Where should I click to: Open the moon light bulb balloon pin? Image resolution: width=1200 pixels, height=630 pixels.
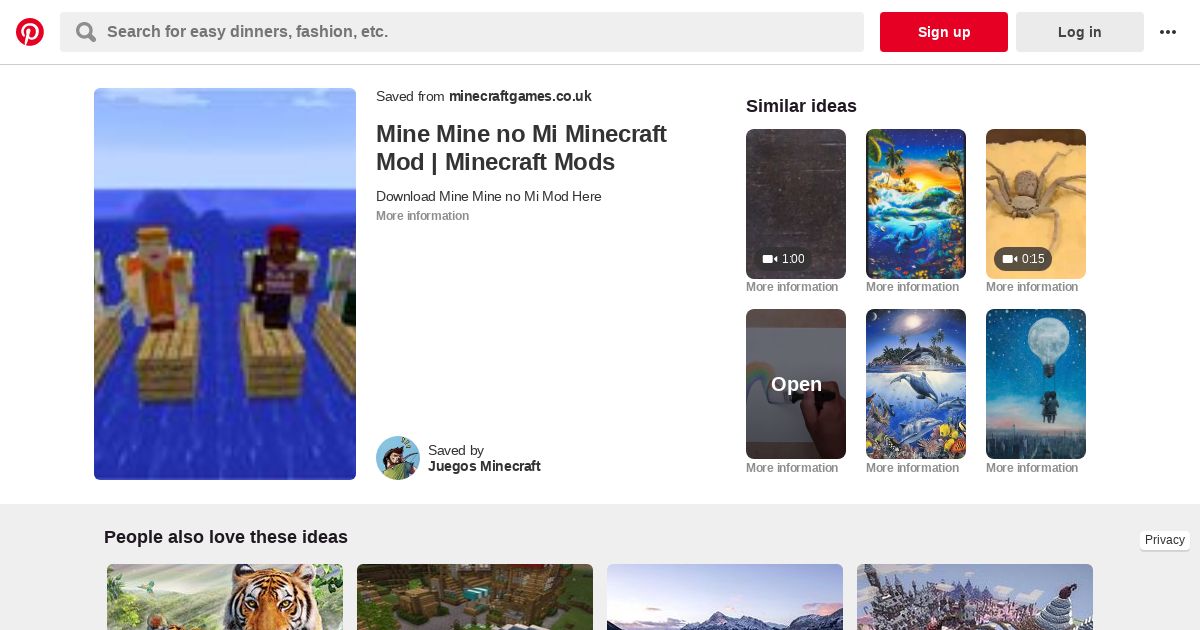coord(1036,384)
